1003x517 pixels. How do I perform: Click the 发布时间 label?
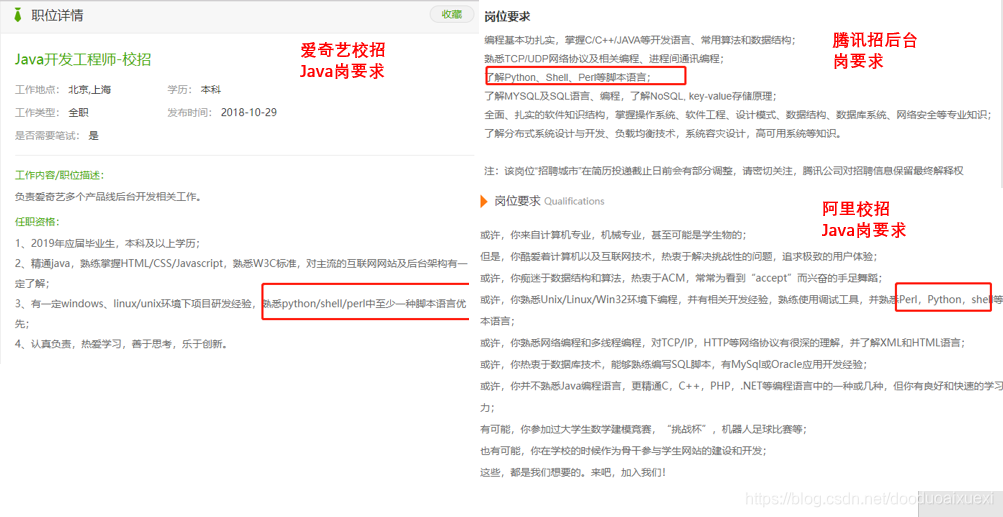pyautogui.click(x=189, y=113)
